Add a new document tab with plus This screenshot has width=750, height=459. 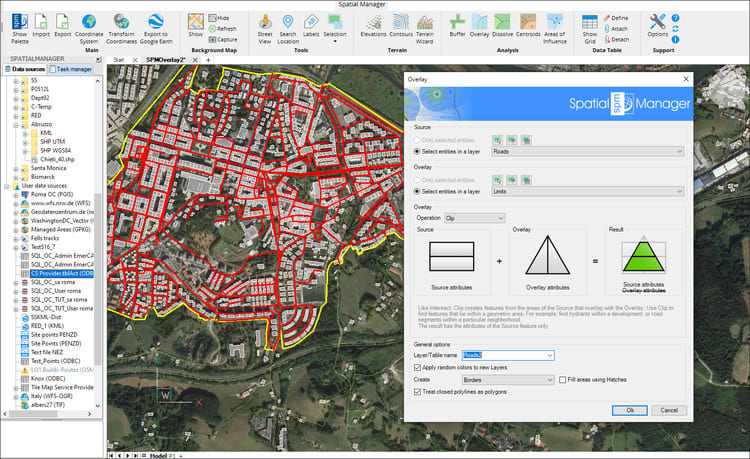208,60
